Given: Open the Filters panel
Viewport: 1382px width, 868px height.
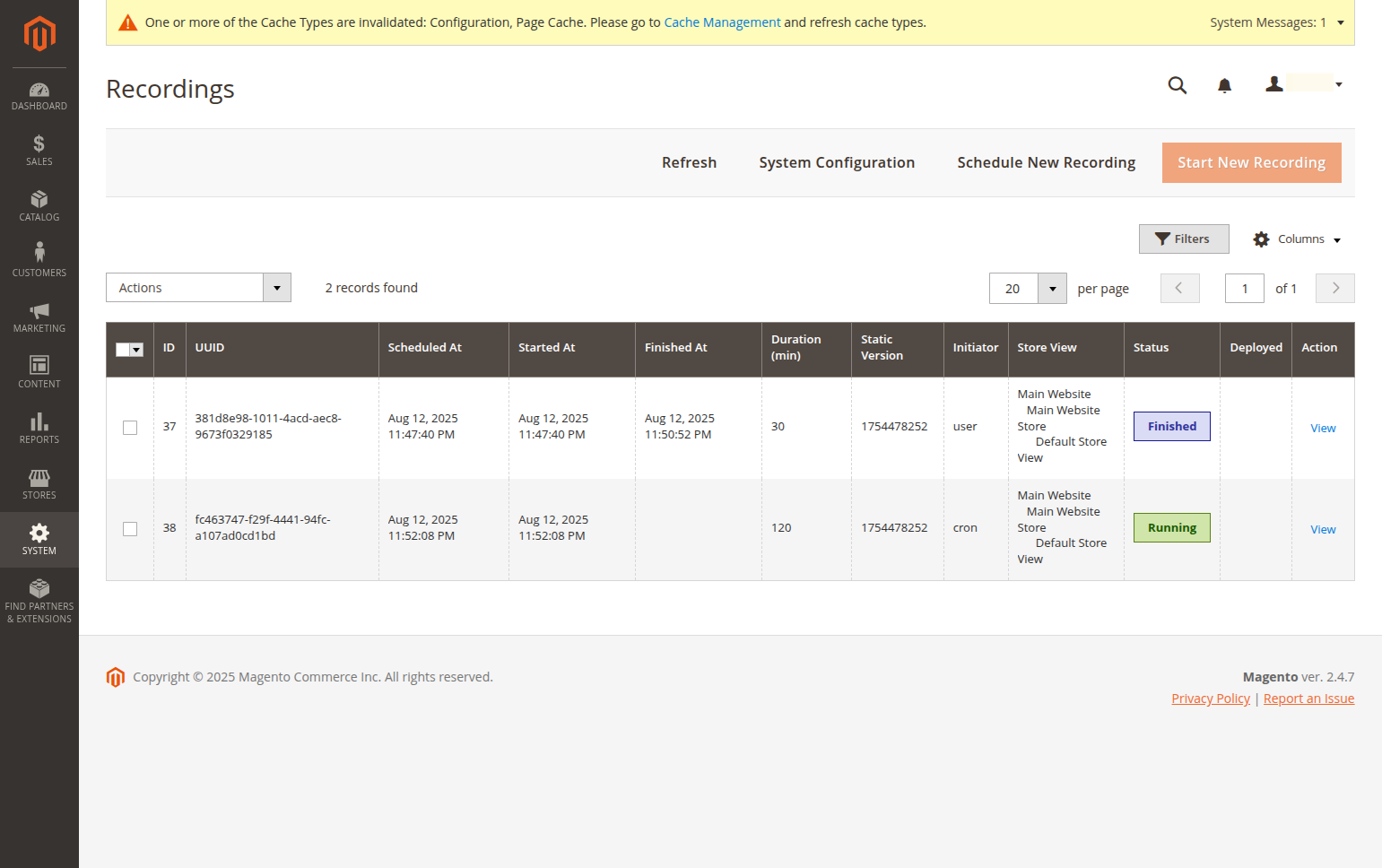Looking at the screenshot, I should [1184, 239].
